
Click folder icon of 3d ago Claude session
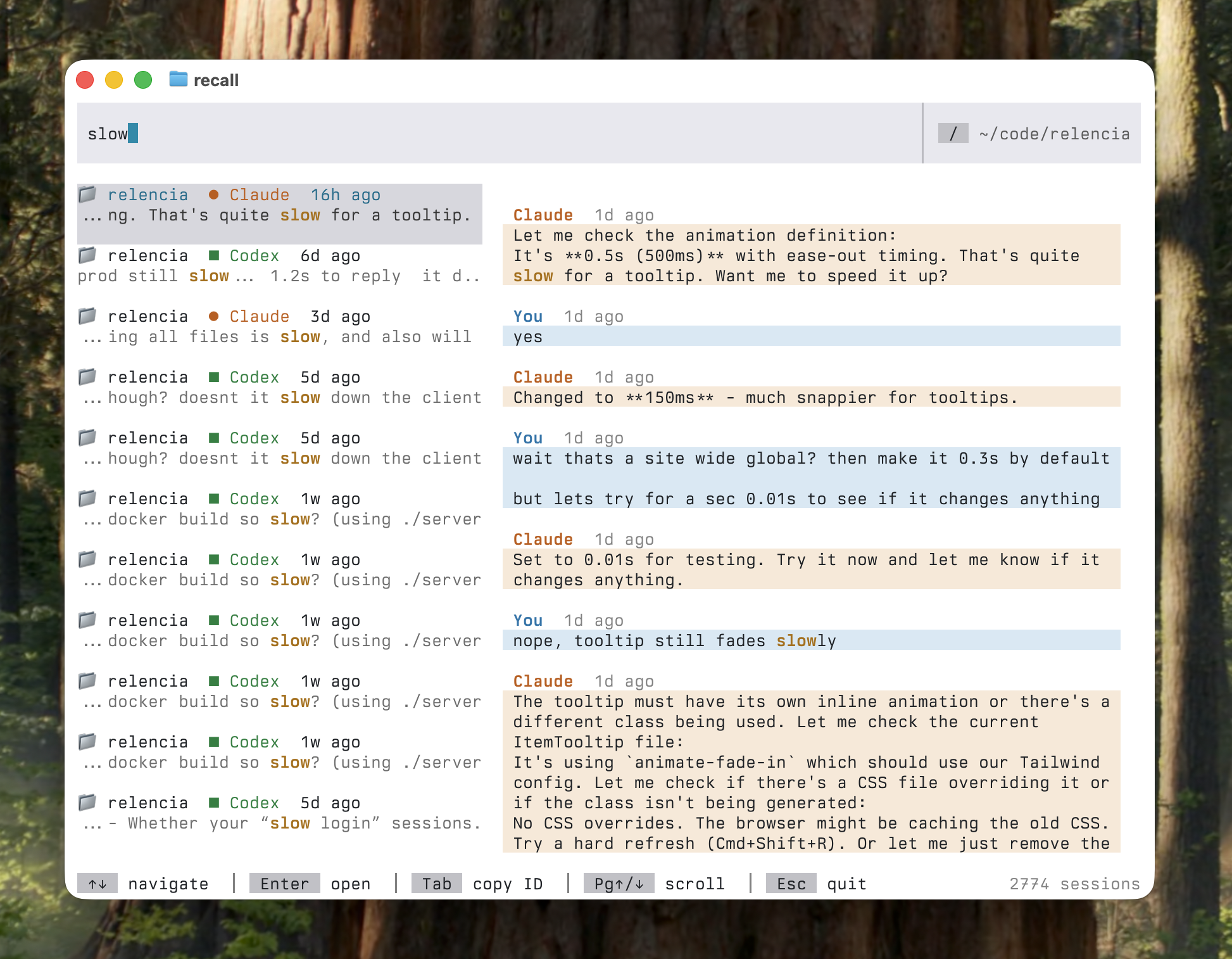87,315
